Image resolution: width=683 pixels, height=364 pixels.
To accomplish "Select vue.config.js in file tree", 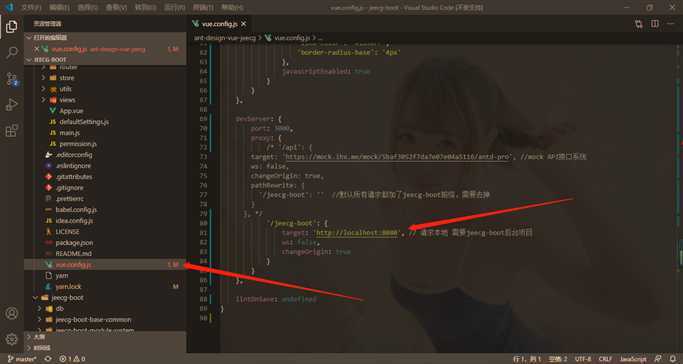I will [105, 264].
